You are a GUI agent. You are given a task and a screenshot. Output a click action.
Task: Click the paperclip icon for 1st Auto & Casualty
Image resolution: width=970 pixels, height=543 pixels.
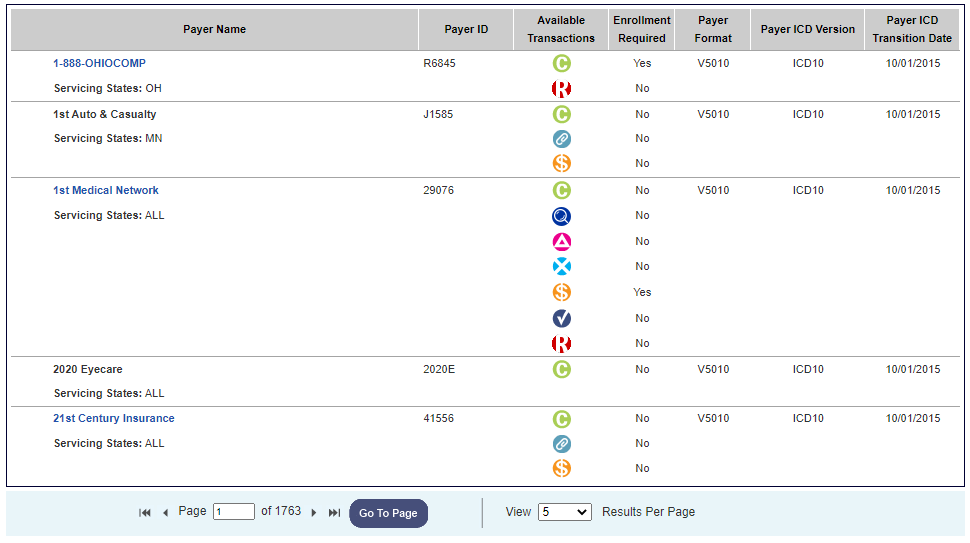562,139
